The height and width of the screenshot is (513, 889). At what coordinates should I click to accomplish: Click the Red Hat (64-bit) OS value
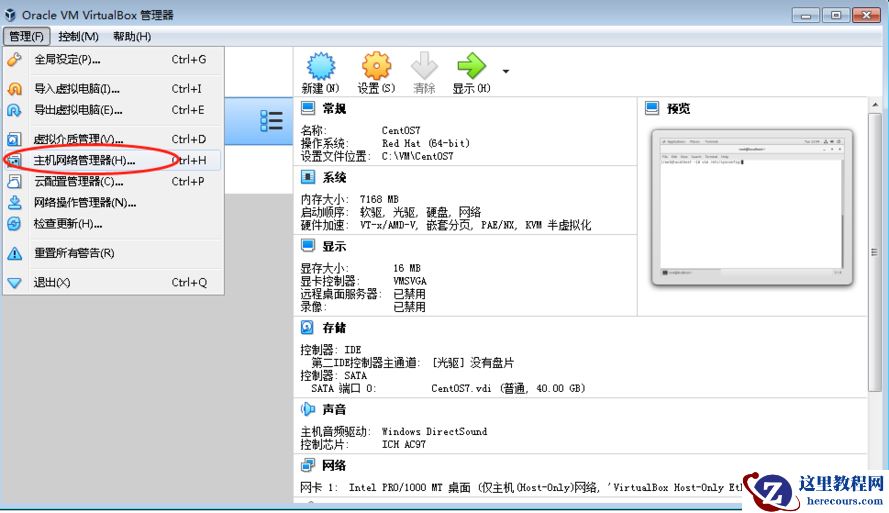point(426,143)
